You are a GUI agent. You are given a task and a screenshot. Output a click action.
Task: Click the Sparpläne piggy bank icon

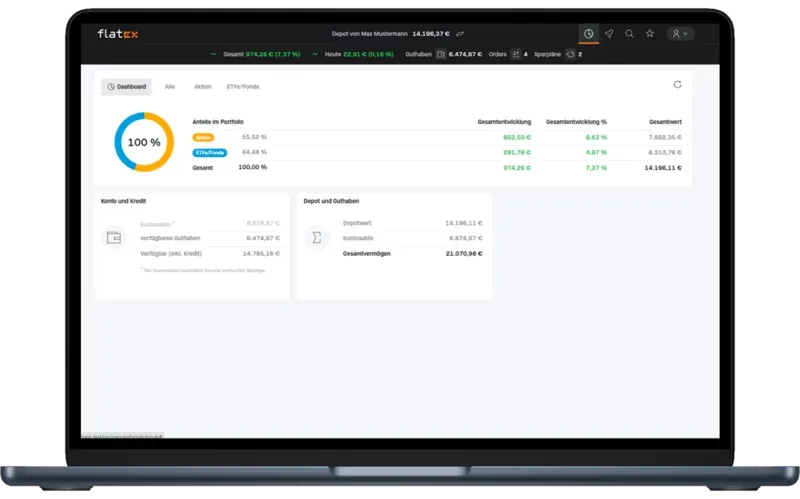point(570,54)
